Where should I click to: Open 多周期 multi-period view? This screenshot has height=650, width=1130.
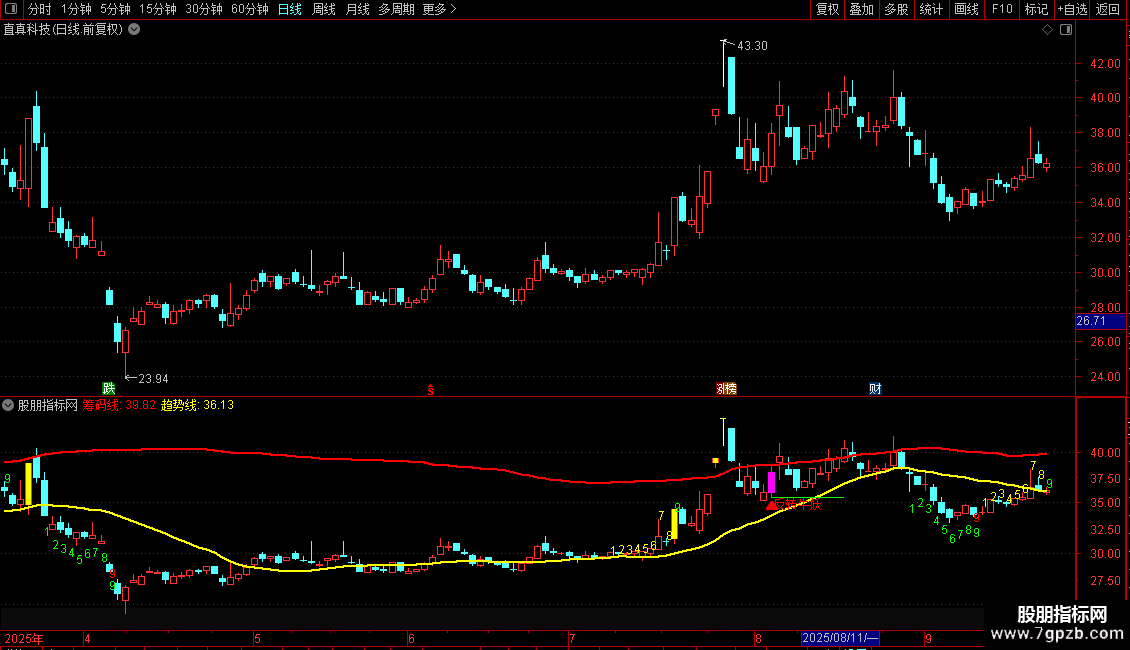[x=396, y=9]
